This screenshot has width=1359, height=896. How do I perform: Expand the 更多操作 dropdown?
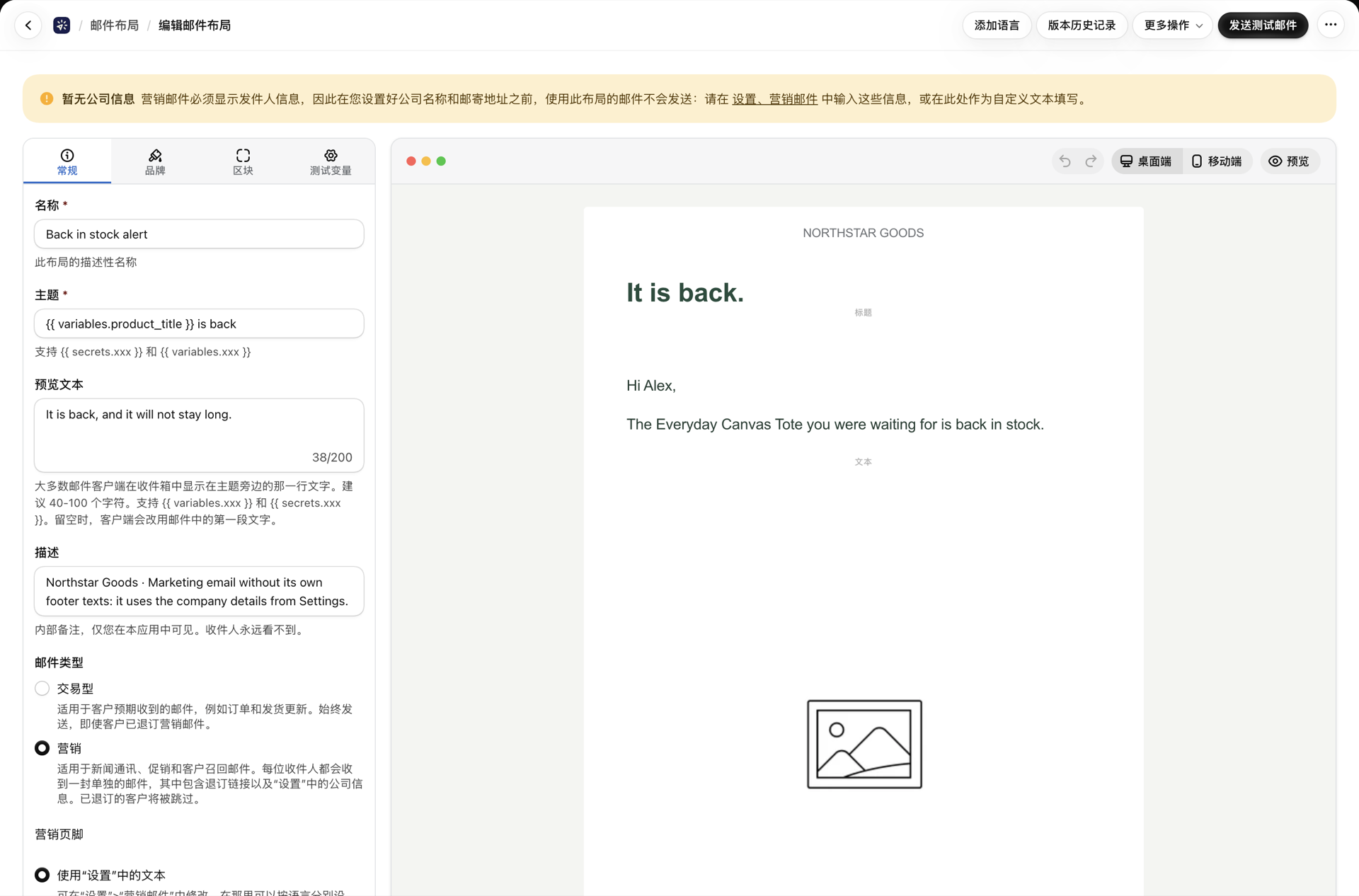1173,25
